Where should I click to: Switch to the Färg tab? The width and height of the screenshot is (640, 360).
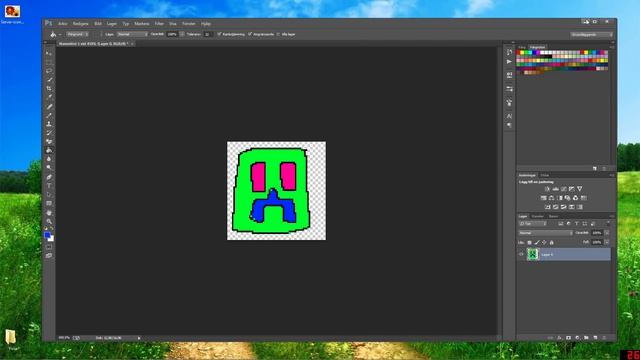coord(522,47)
